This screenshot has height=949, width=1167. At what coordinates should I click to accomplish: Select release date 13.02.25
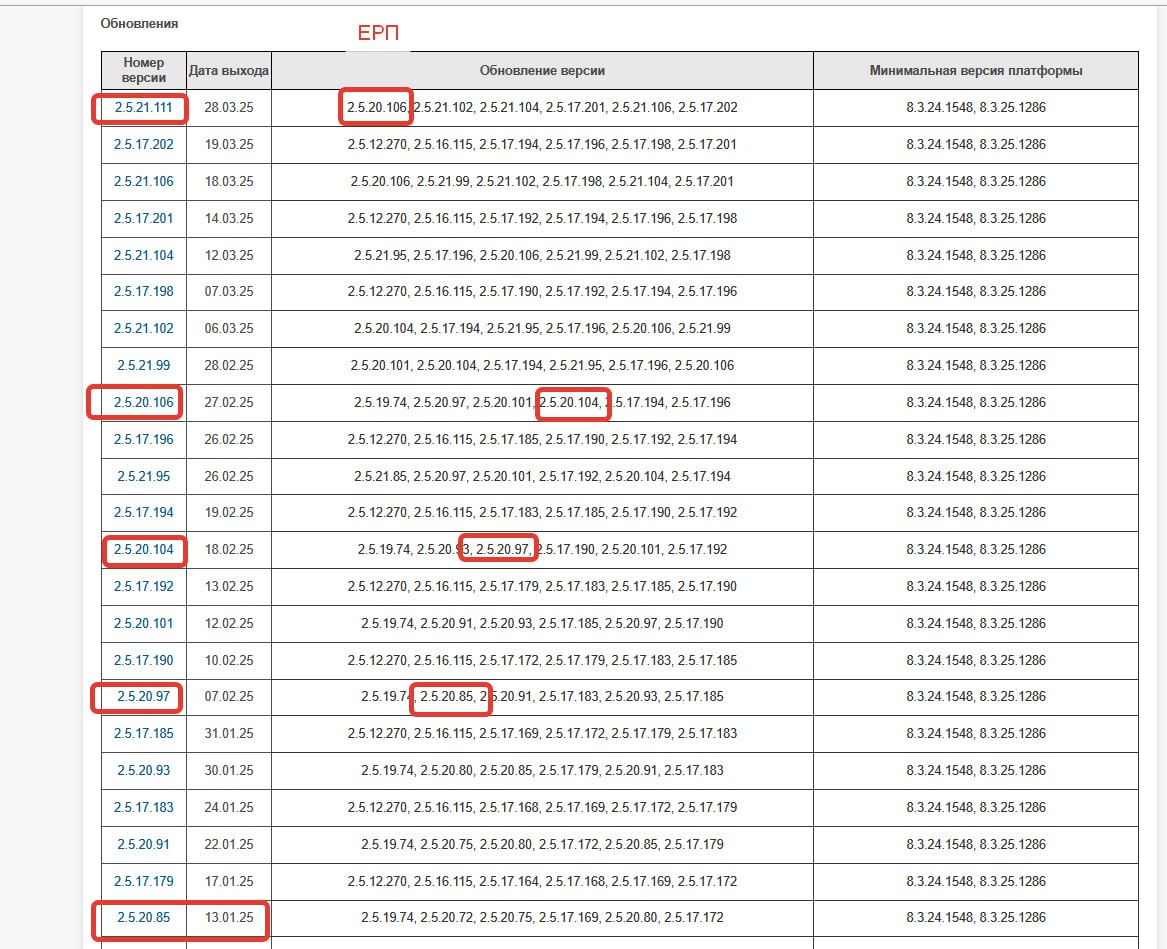point(228,587)
